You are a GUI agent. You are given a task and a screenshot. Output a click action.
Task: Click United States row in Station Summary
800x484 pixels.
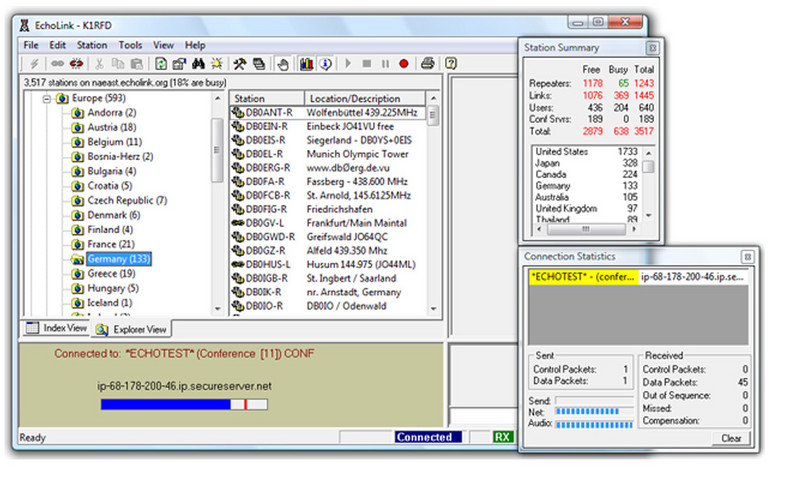pyautogui.click(x=586, y=152)
